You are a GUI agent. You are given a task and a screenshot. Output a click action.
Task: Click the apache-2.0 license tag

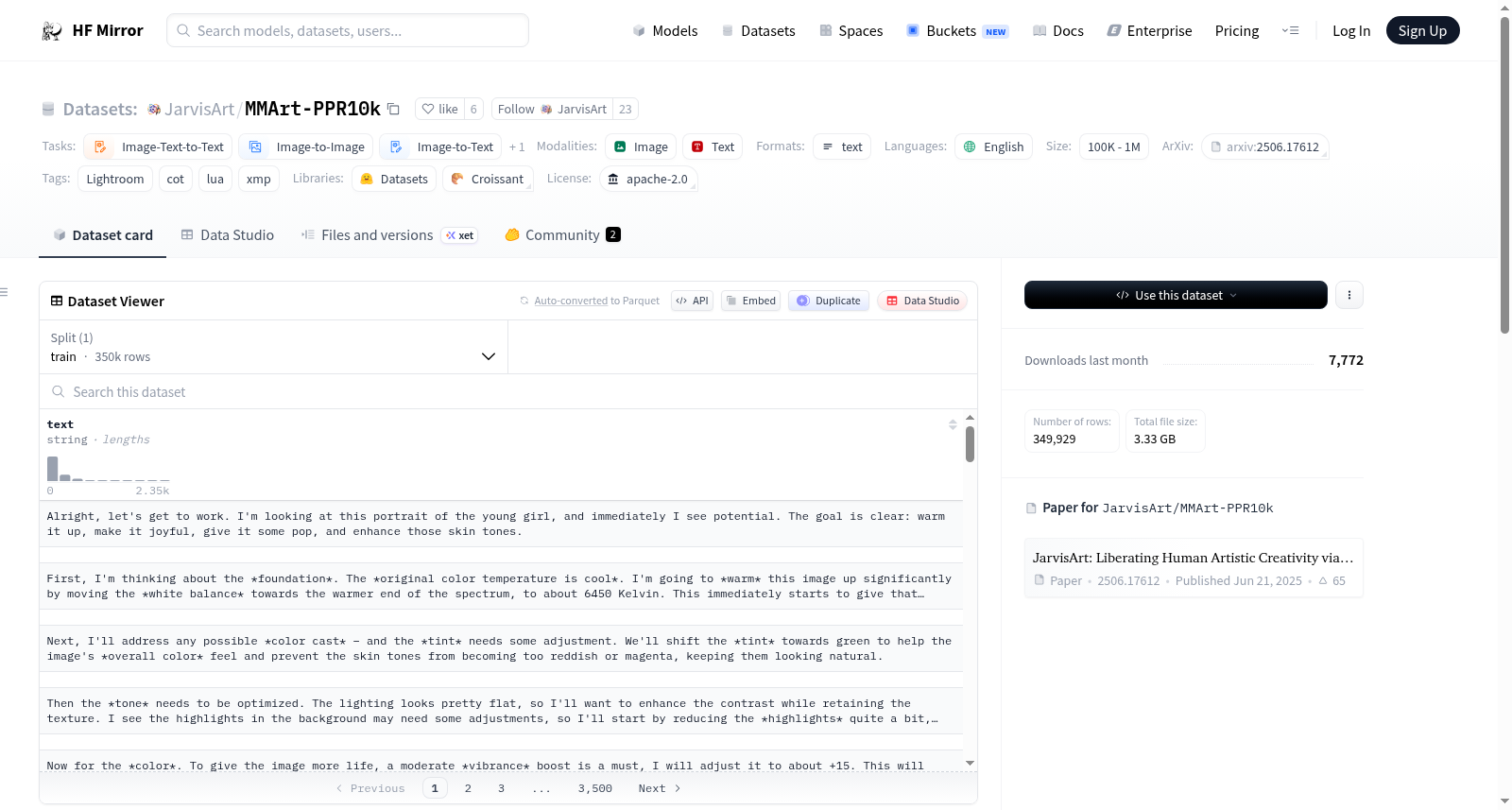[648, 179]
